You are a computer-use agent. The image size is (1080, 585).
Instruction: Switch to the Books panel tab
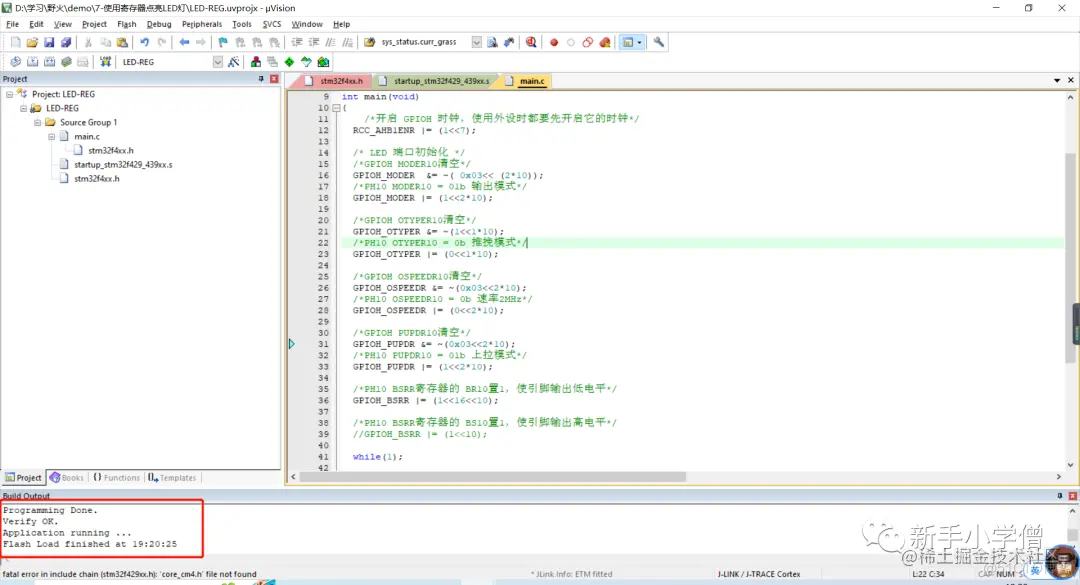pyautogui.click(x=67, y=478)
